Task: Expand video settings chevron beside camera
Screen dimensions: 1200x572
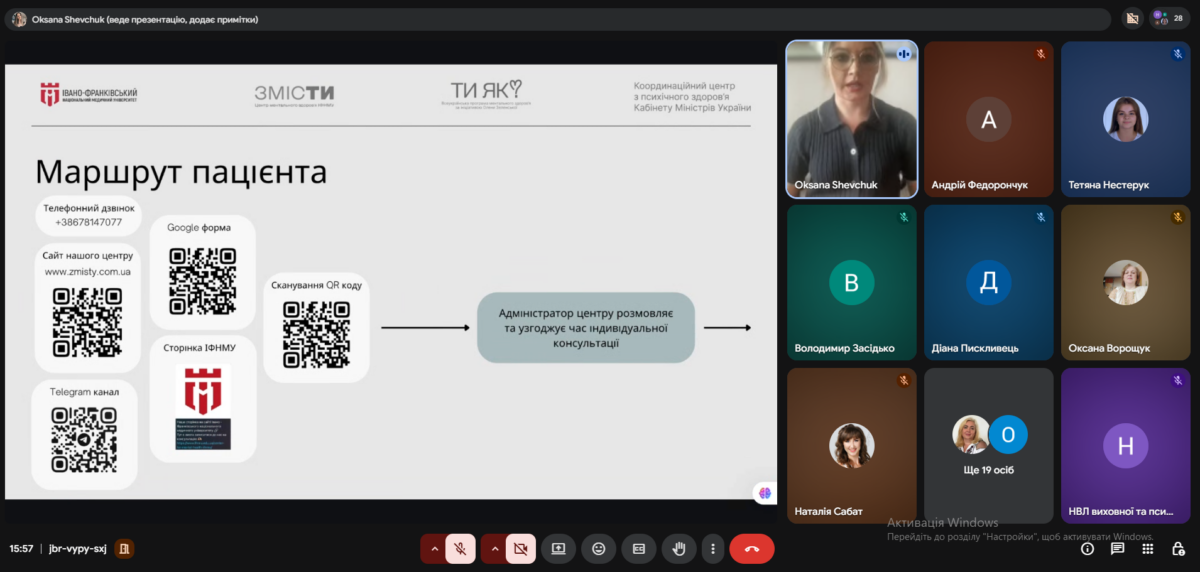Action: coord(493,549)
